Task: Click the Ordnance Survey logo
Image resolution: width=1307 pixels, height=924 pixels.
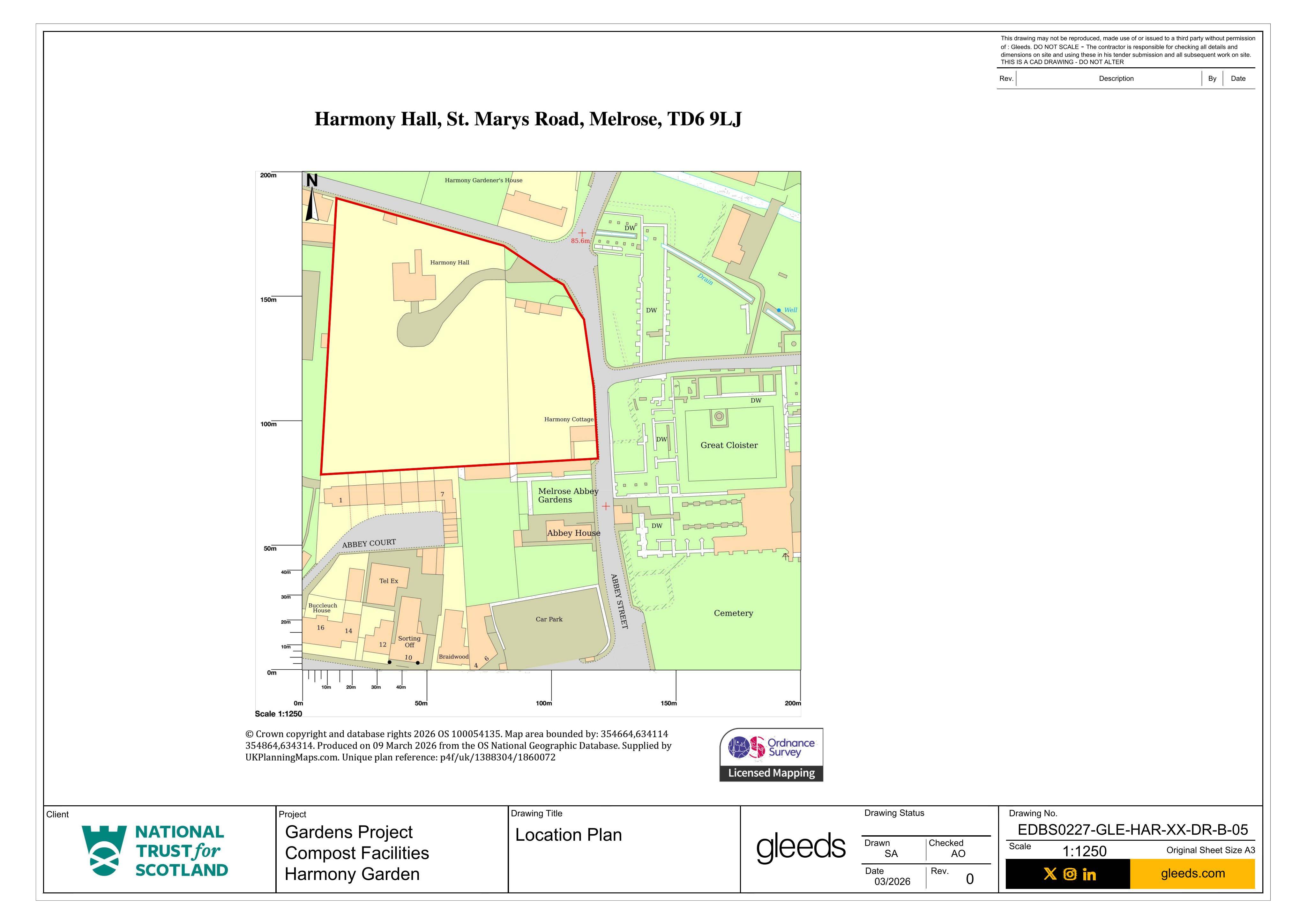Action: (771, 747)
